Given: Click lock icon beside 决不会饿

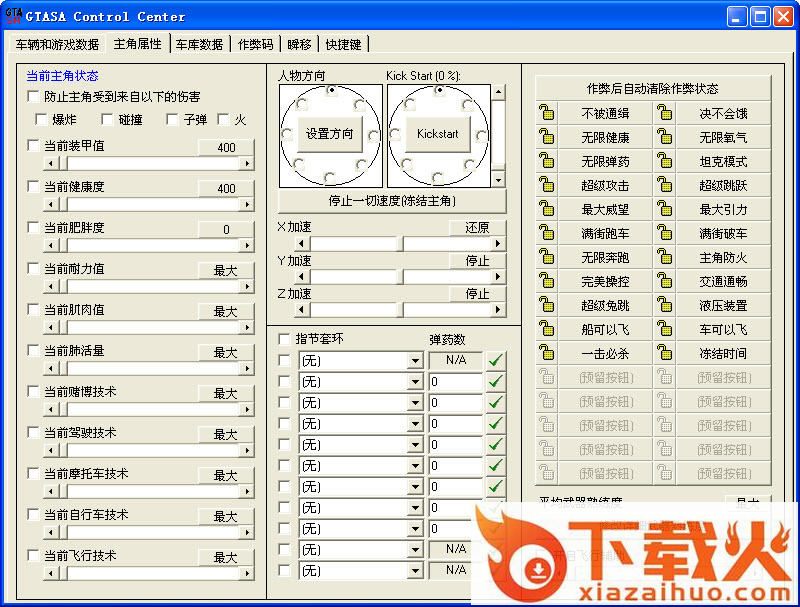Looking at the screenshot, I should click(x=665, y=113).
